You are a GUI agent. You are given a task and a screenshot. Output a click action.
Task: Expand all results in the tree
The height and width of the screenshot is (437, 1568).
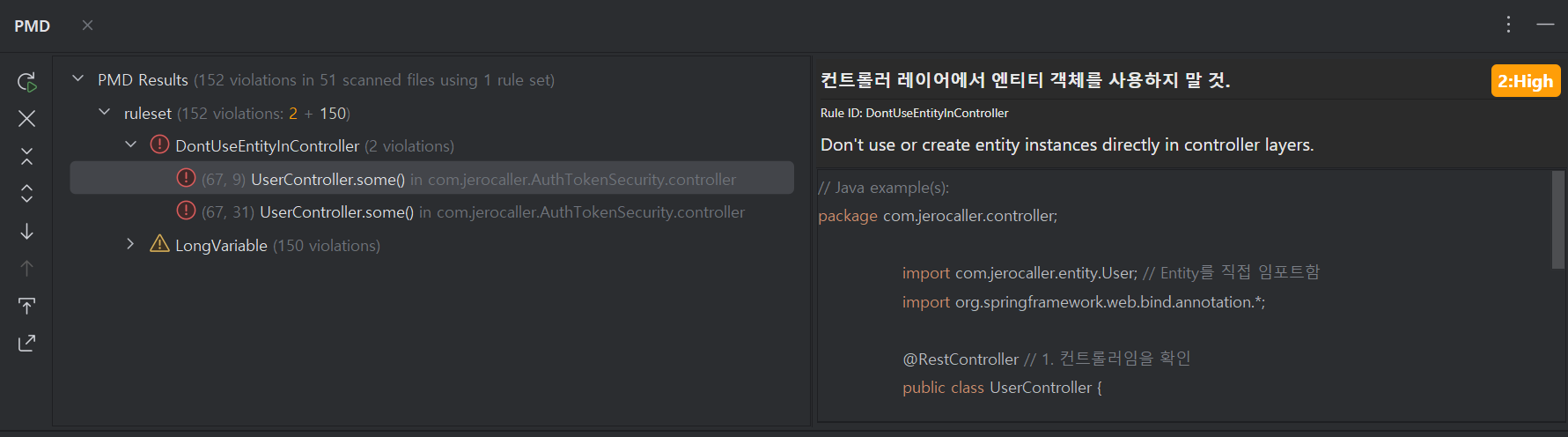click(27, 193)
